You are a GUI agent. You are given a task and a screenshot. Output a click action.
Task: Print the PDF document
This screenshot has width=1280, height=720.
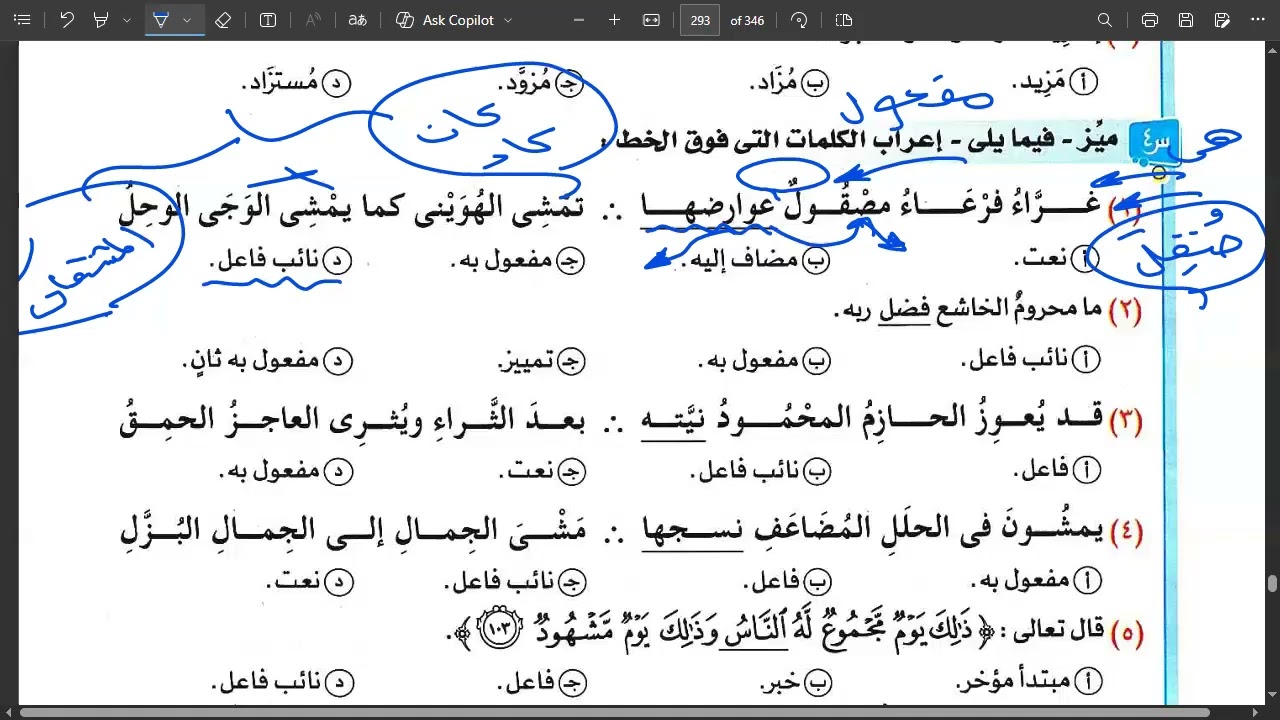pos(1150,20)
